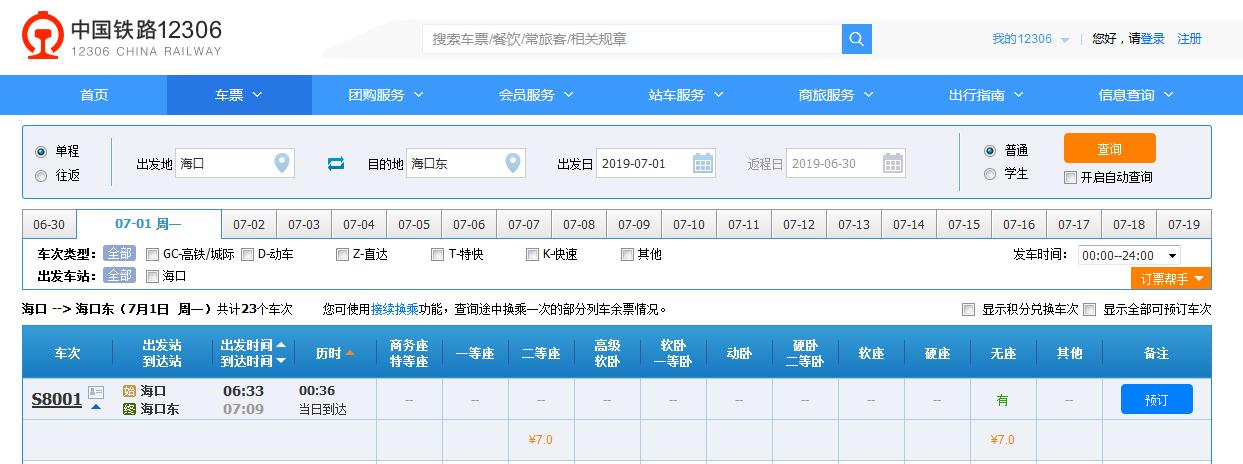Enable the 开启自动查询 checkbox

point(1071,178)
